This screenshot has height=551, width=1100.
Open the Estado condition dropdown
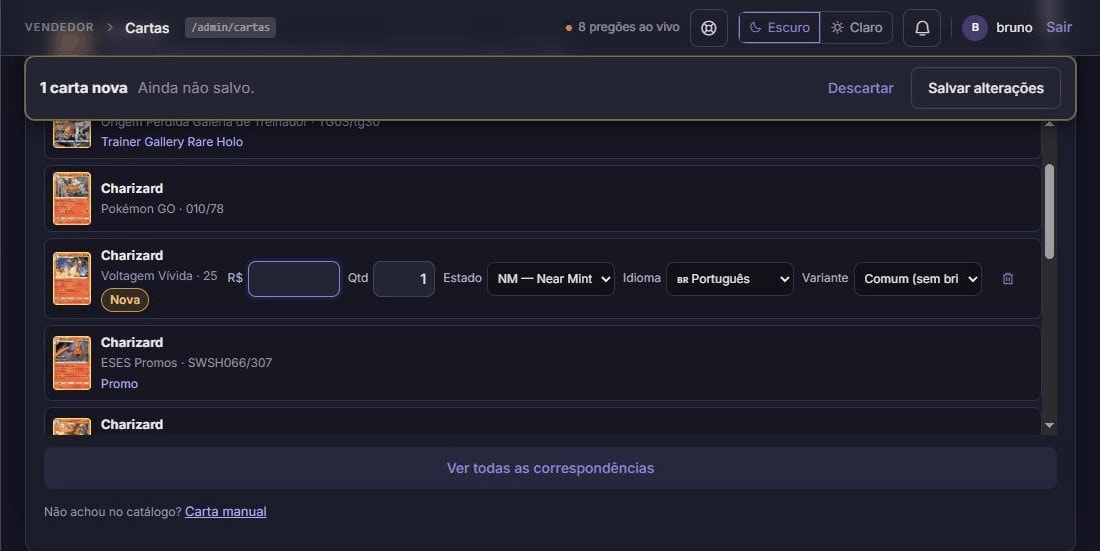pos(551,279)
